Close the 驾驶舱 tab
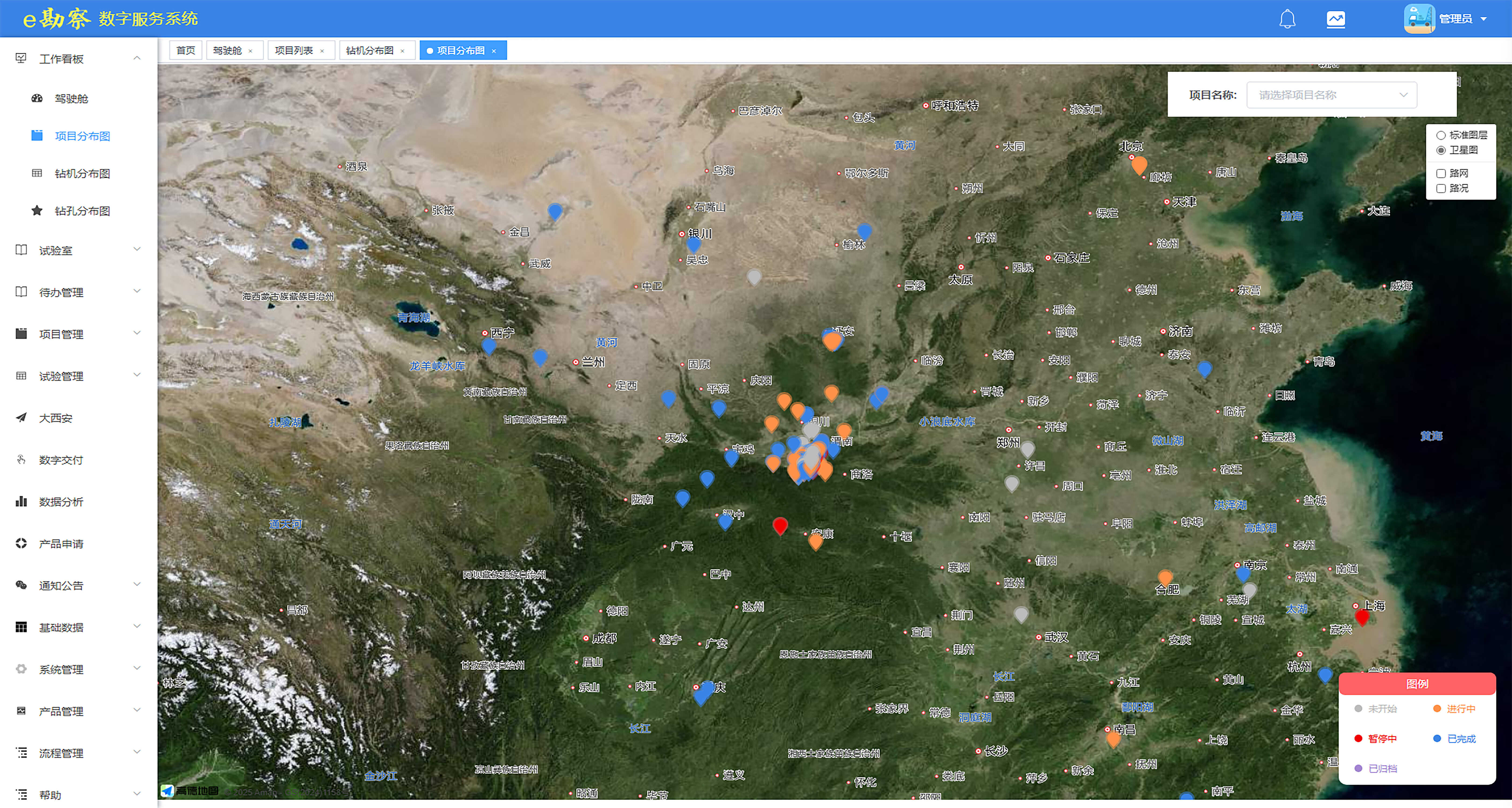This screenshot has width=1512, height=808. [251, 51]
